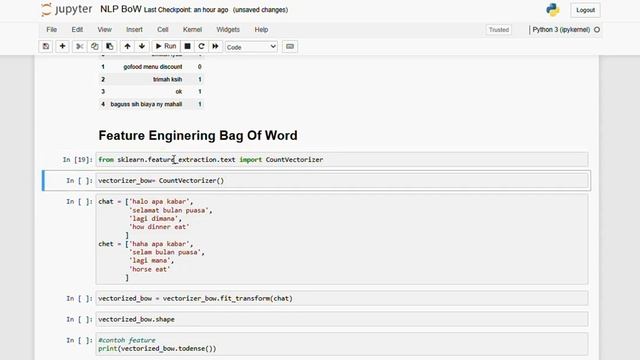Open the cell type Code dropdown
This screenshot has height=360, width=640.
click(251, 47)
